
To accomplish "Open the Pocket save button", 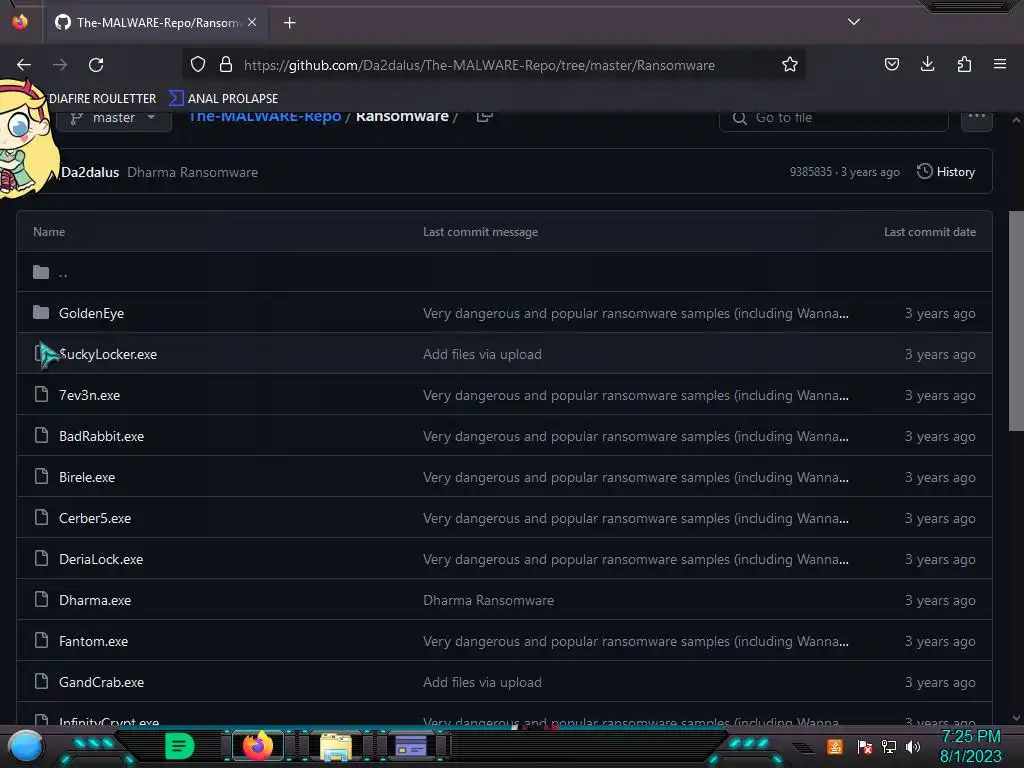I will tap(891, 64).
